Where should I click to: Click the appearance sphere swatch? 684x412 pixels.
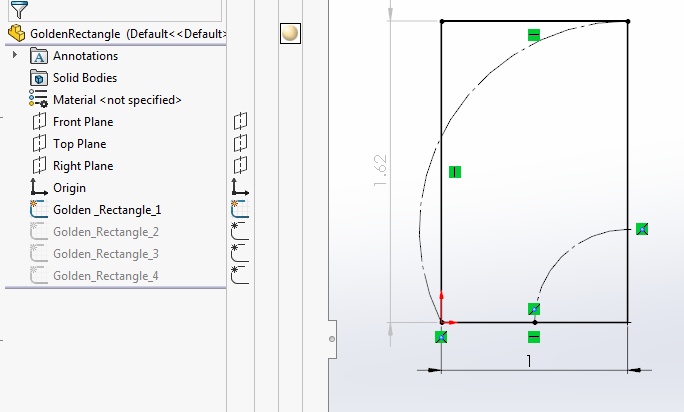pos(290,33)
